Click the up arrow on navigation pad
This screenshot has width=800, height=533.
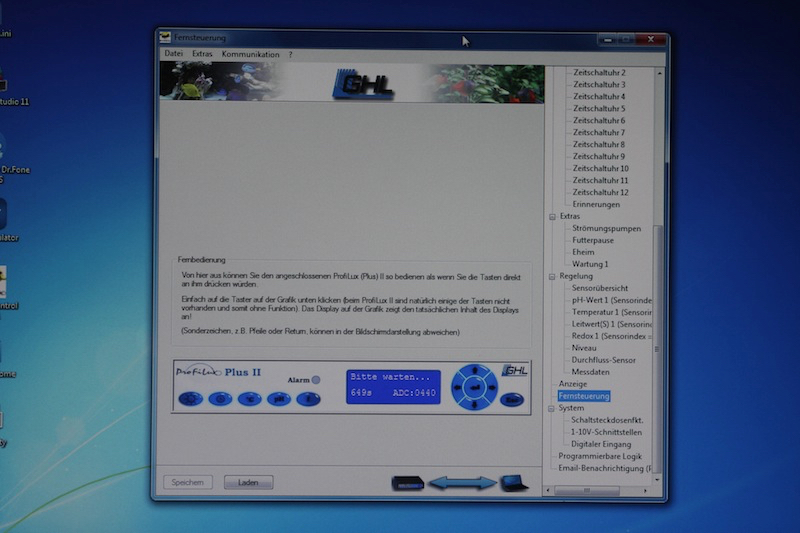click(474, 371)
